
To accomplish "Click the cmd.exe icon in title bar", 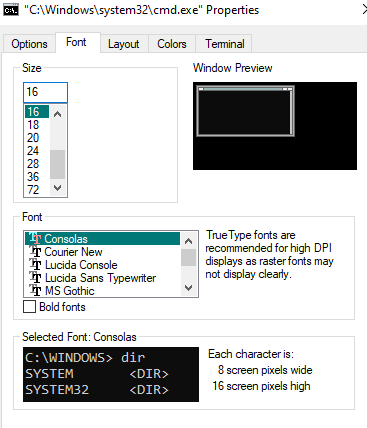I will (10, 10).
